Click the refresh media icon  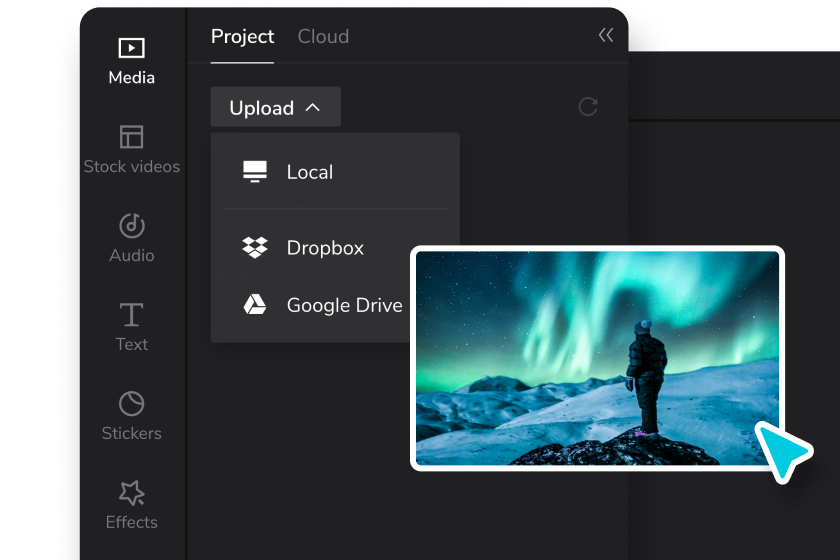[588, 107]
